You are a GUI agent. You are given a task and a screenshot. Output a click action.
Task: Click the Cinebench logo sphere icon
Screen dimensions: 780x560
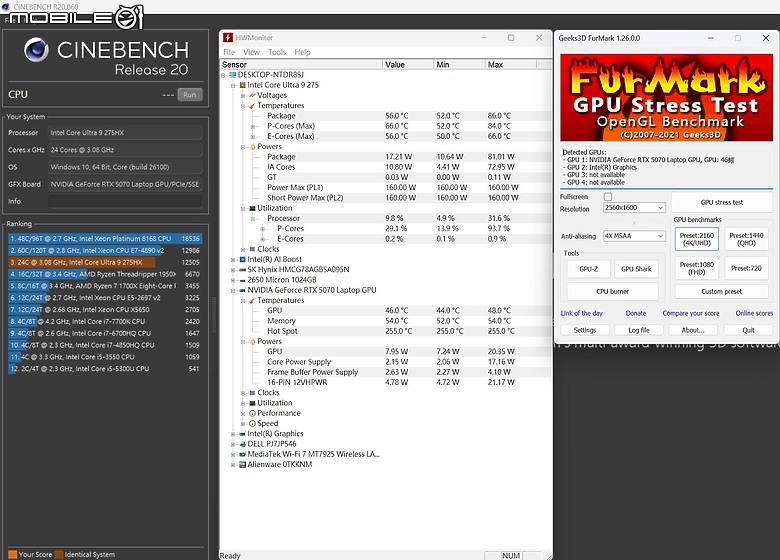(36, 50)
